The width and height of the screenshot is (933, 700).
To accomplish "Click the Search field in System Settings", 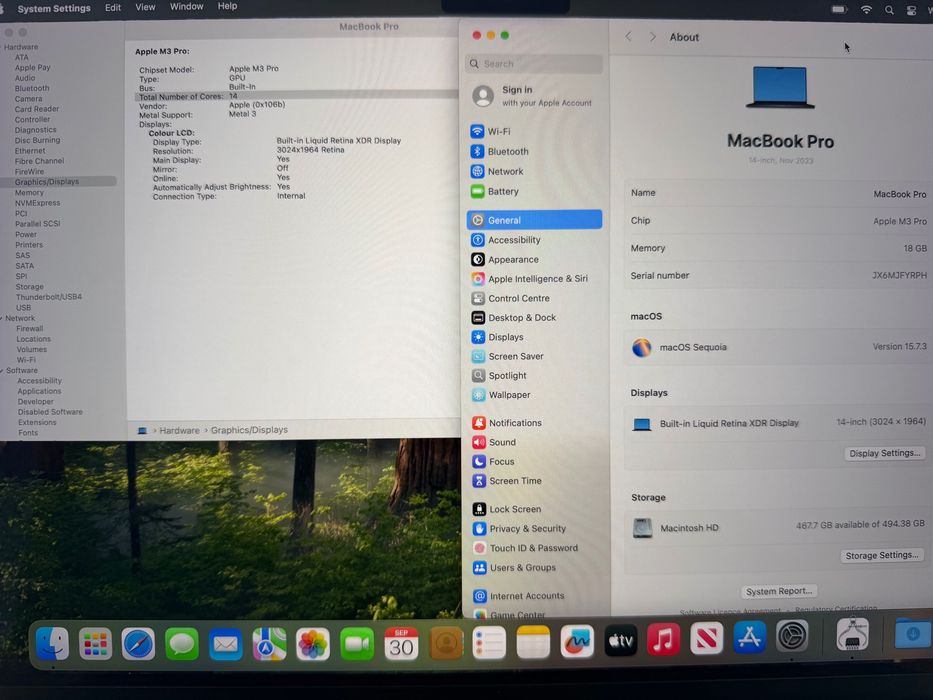I will (534, 64).
